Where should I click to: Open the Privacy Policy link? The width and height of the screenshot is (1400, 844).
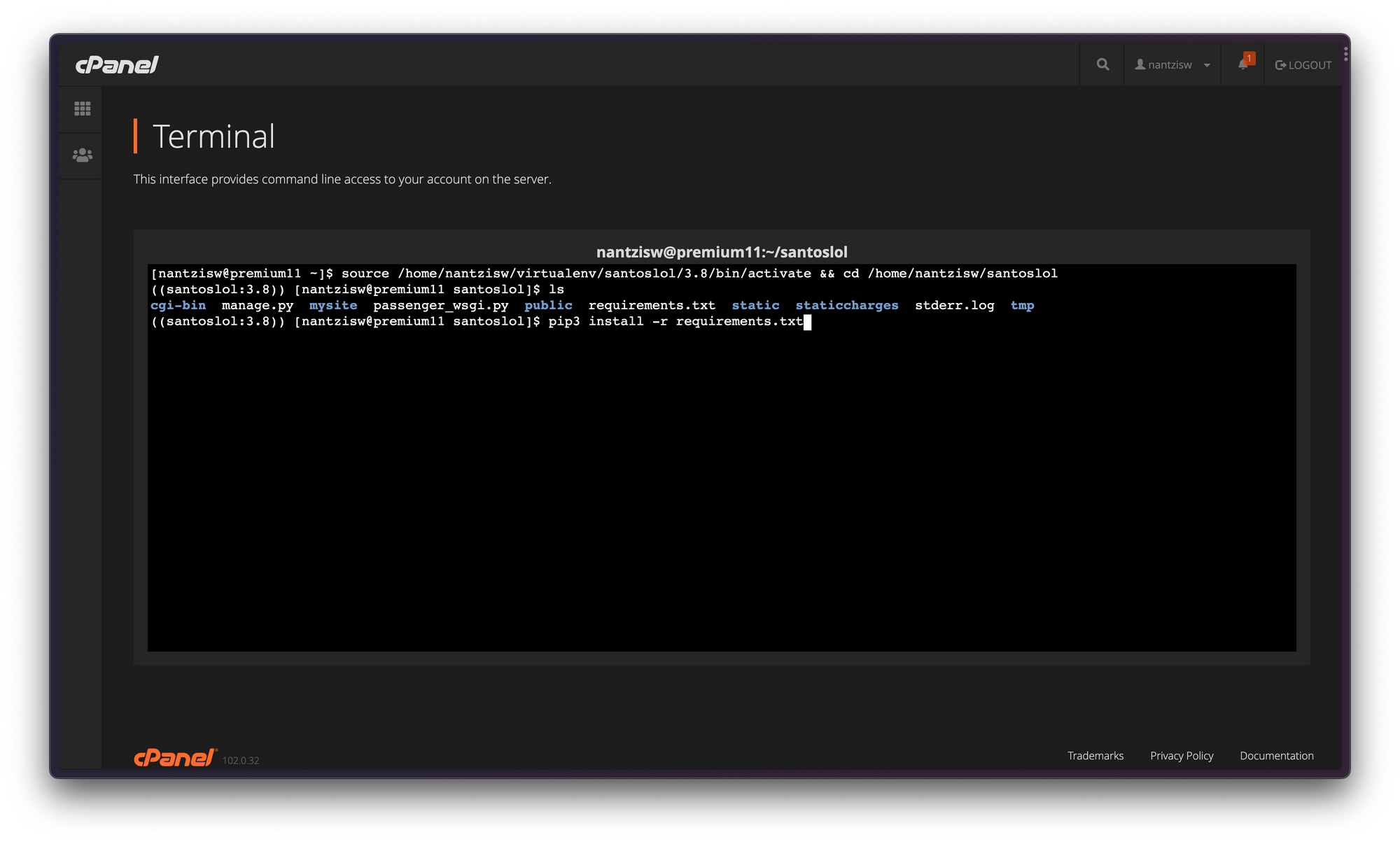click(x=1182, y=756)
